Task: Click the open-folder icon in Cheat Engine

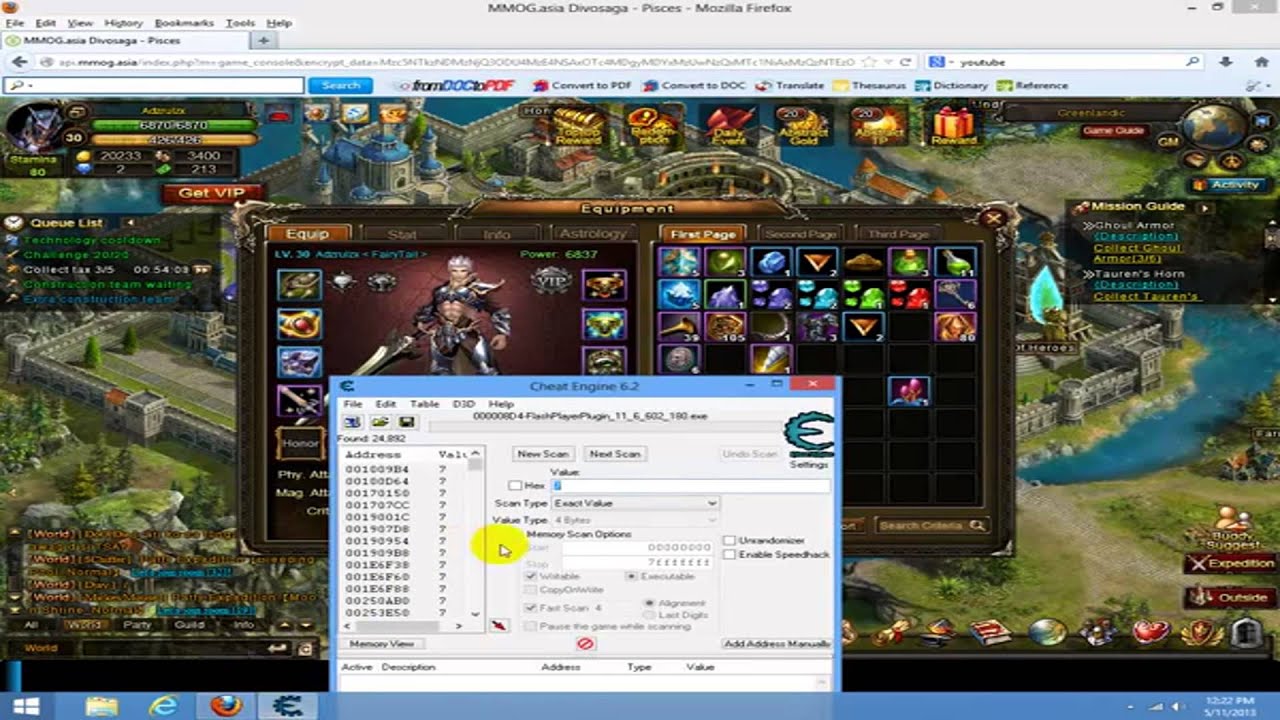Action: [x=380, y=422]
